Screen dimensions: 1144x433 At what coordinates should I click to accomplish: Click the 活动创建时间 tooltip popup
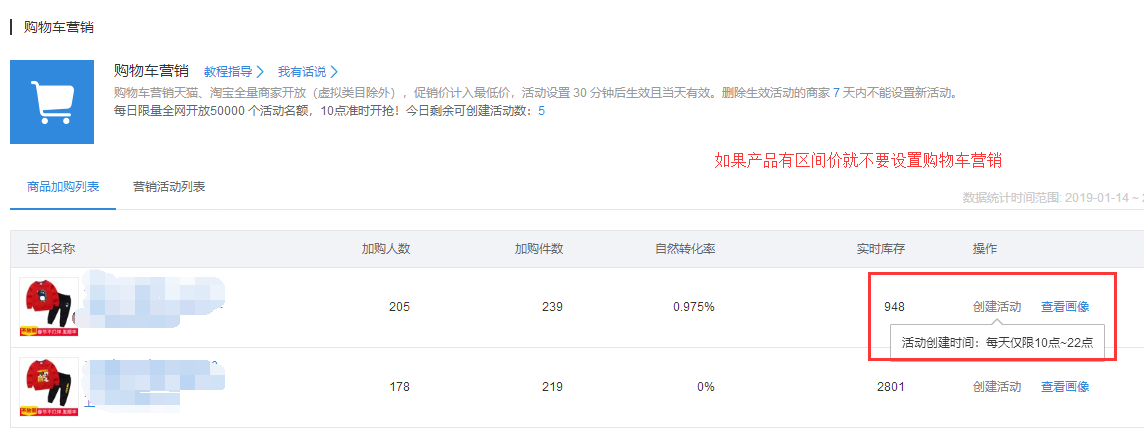[997, 343]
